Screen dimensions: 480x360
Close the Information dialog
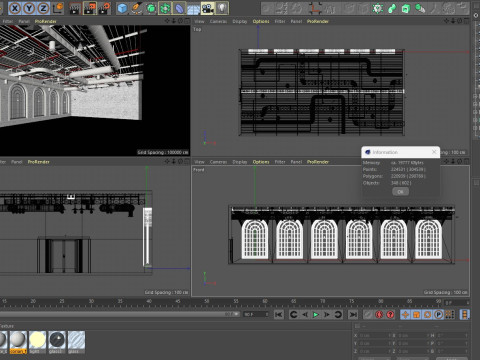pyautogui.click(x=434, y=152)
